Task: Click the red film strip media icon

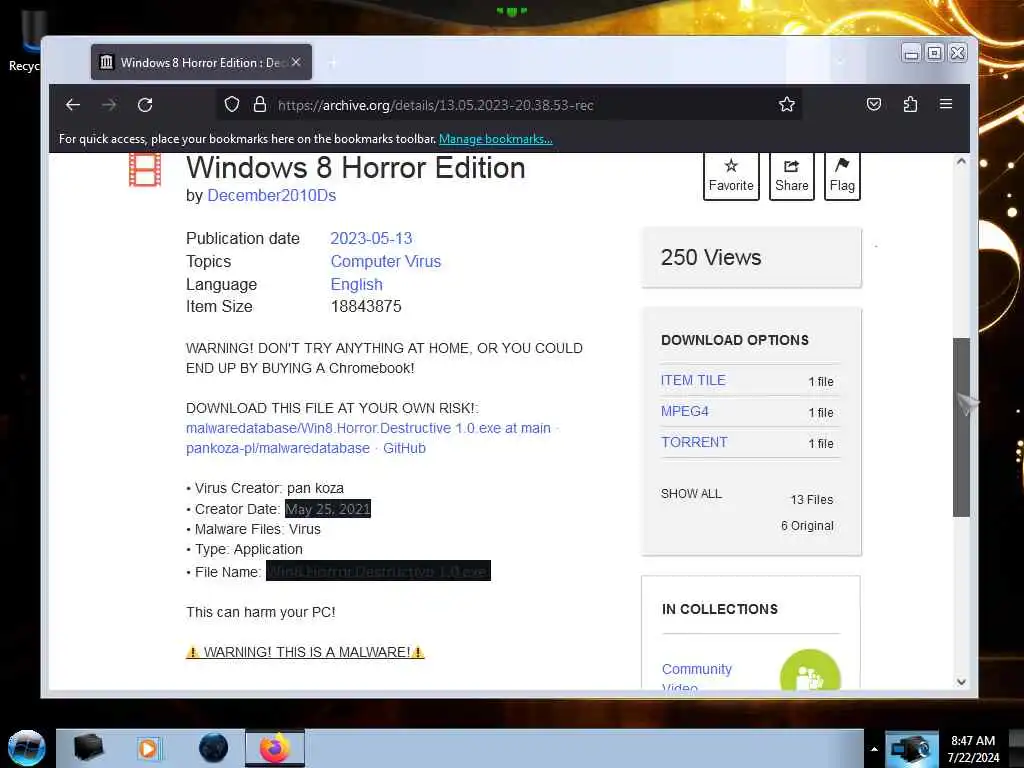Action: point(145,170)
